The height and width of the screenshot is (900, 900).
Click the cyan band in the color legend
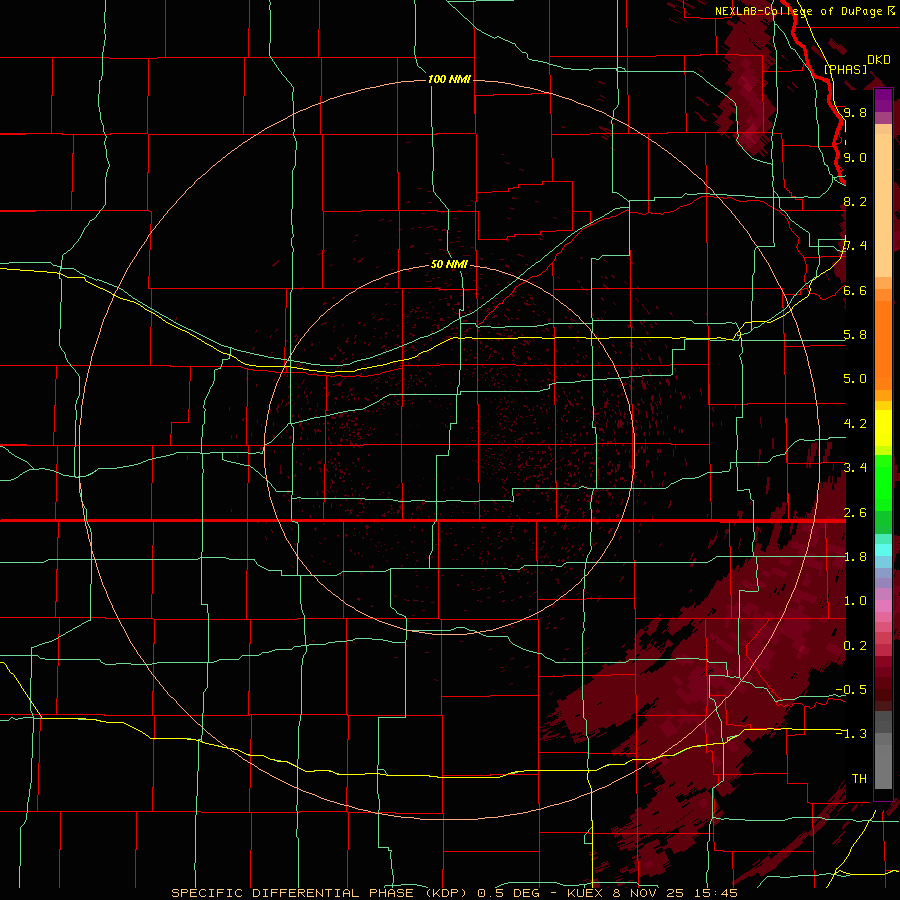[883, 549]
